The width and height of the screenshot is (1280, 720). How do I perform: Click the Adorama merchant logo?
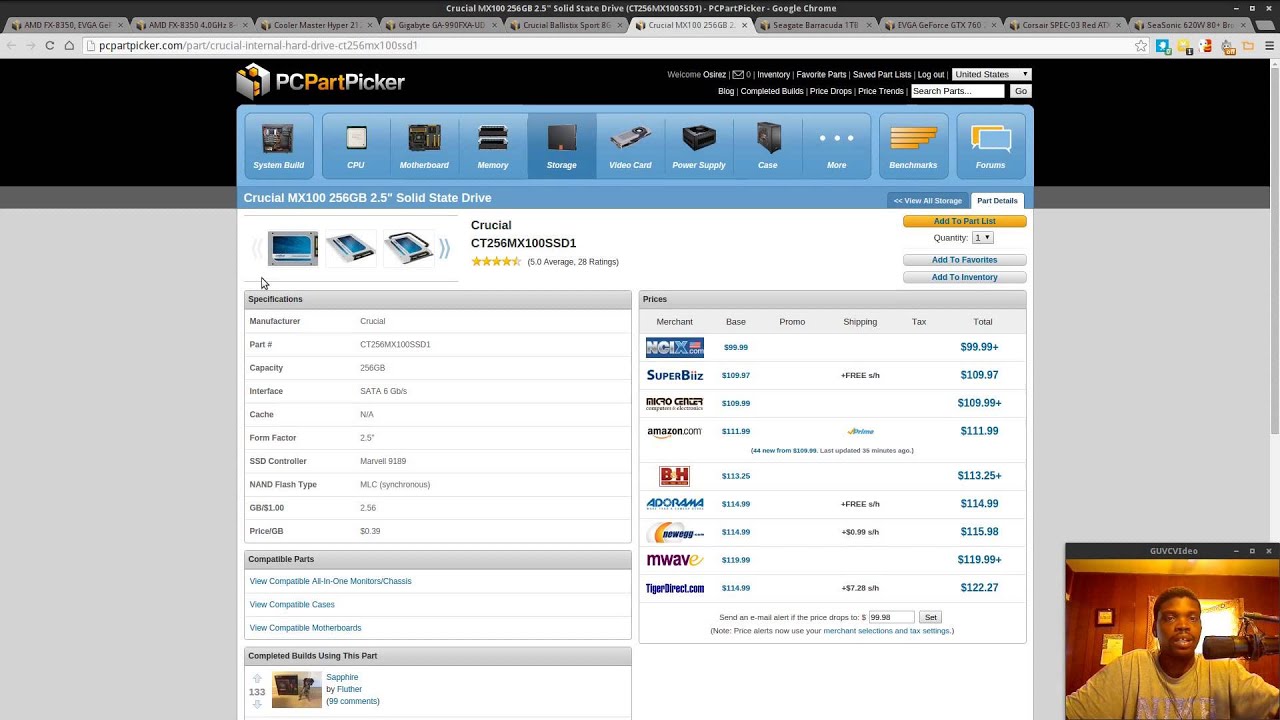coord(675,504)
